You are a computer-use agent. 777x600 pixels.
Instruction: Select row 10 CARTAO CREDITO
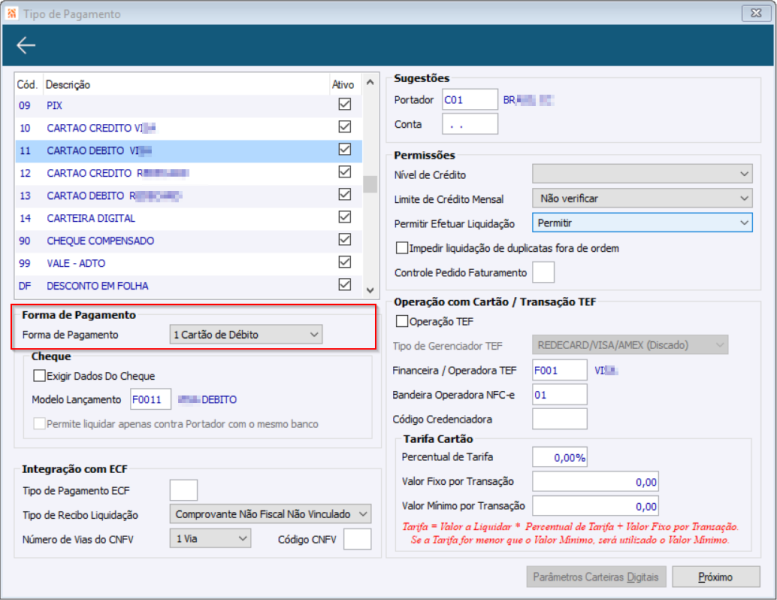coord(189,128)
